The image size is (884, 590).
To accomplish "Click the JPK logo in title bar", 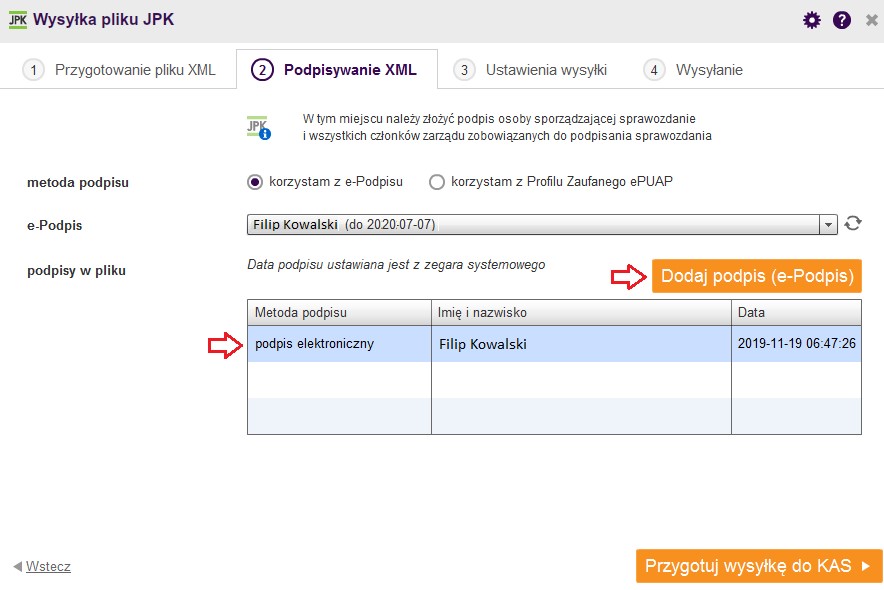I will coord(17,20).
